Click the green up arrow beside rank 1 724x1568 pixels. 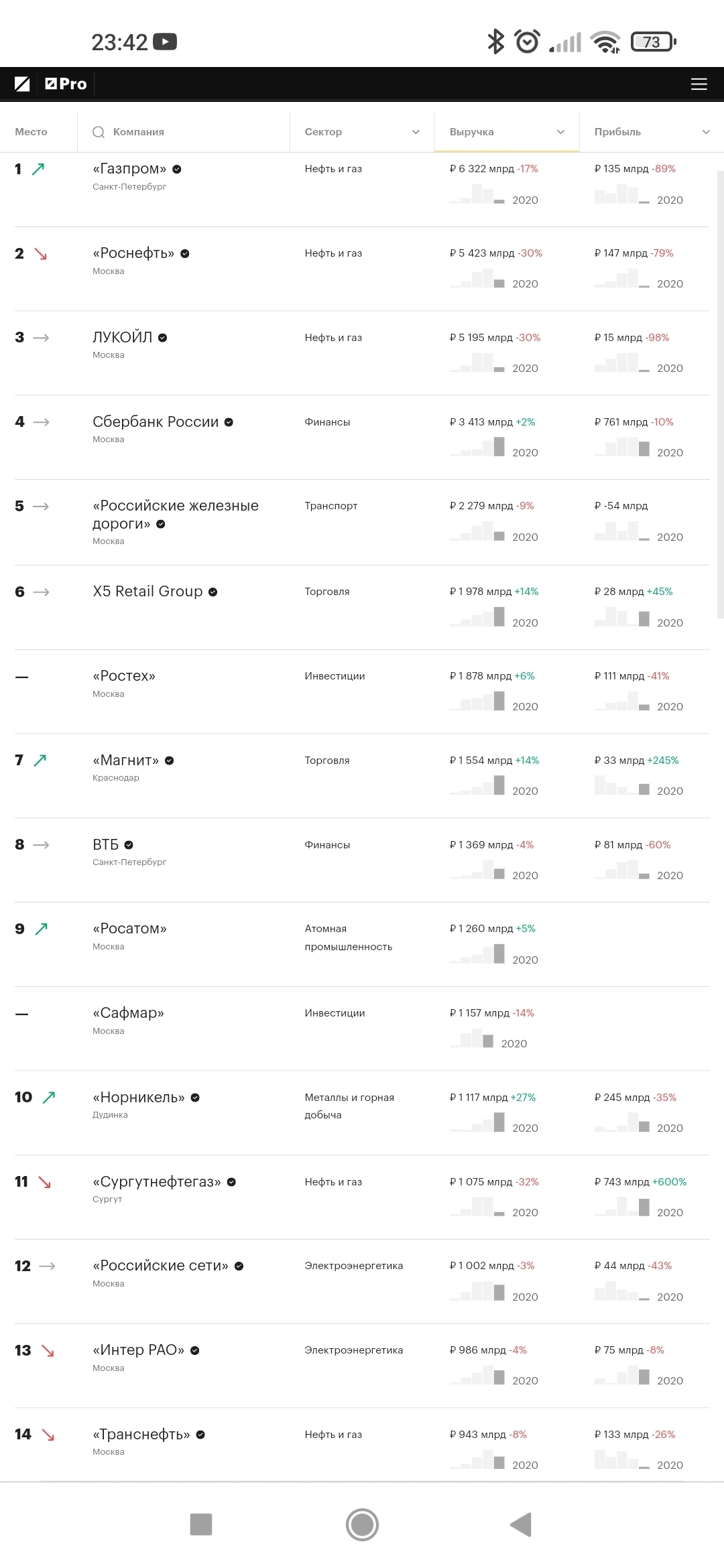(38, 169)
